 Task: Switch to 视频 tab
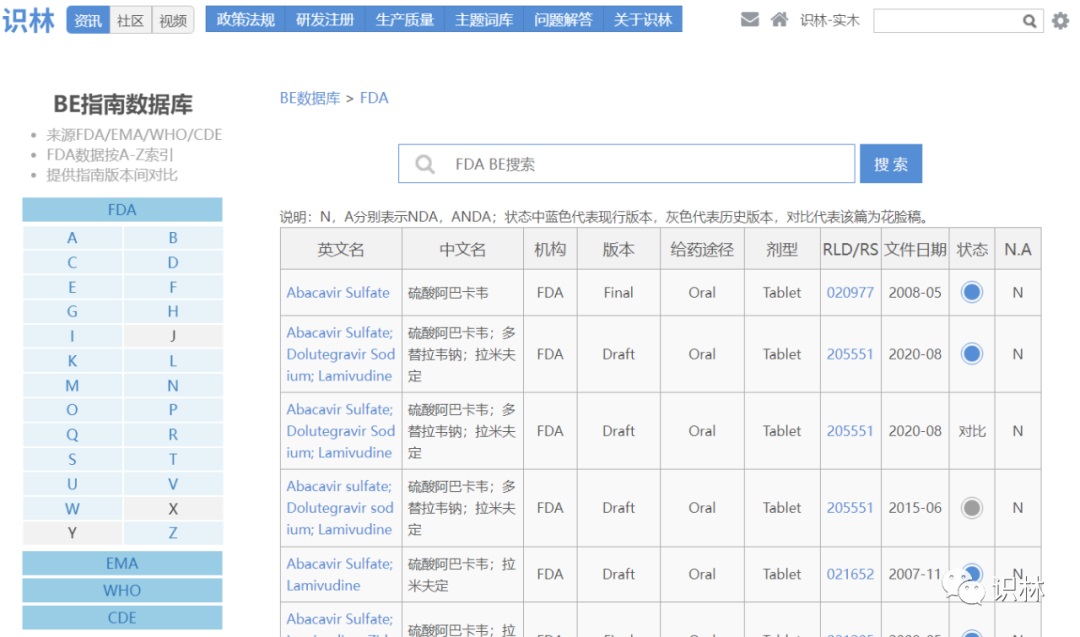[x=173, y=20]
